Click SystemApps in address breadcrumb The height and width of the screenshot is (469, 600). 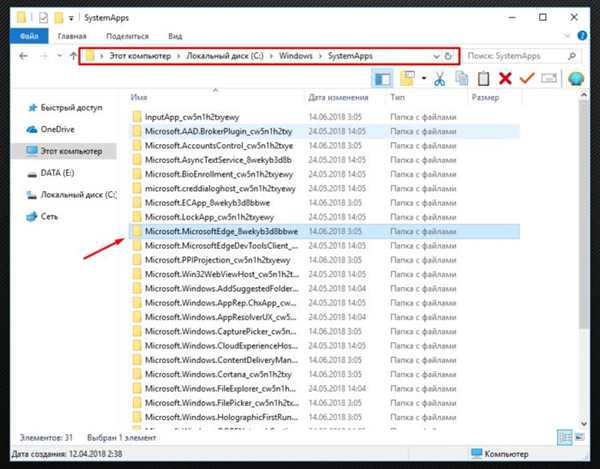click(350, 56)
